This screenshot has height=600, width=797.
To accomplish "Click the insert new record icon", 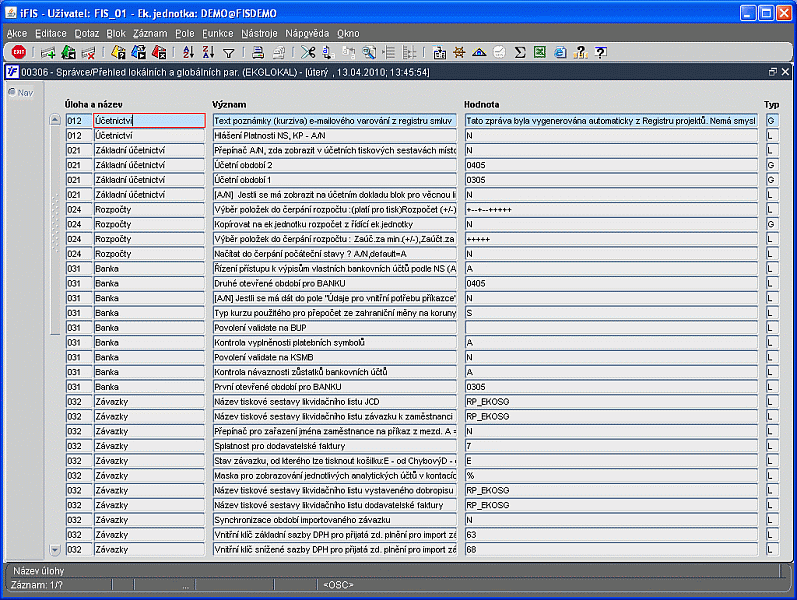I will coord(48,52).
